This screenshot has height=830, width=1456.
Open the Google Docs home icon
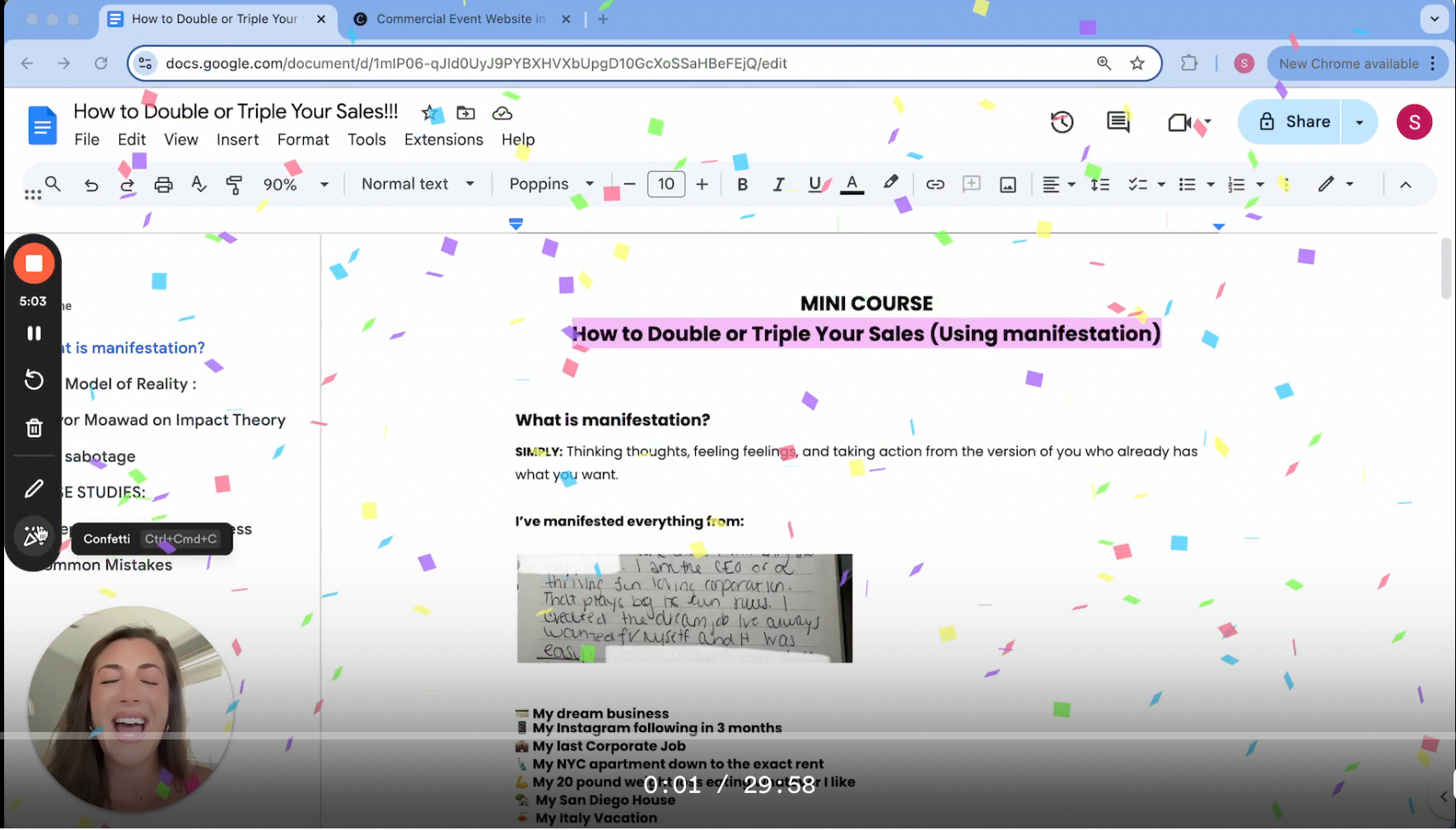(x=43, y=125)
